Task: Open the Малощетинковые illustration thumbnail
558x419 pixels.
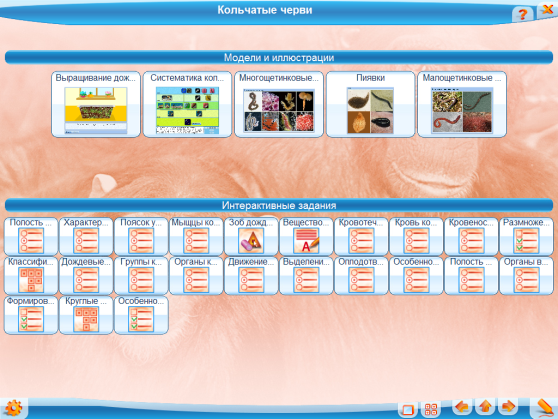Action: click(x=462, y=104)
